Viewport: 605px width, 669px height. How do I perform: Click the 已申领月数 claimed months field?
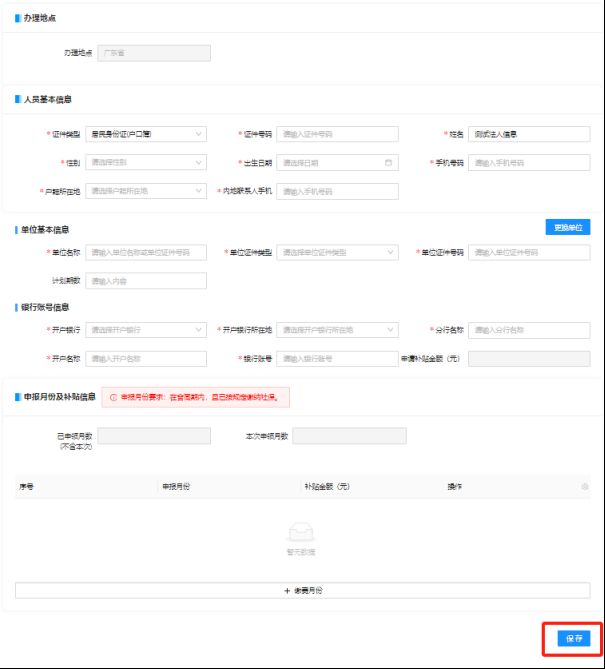point(154,436)
